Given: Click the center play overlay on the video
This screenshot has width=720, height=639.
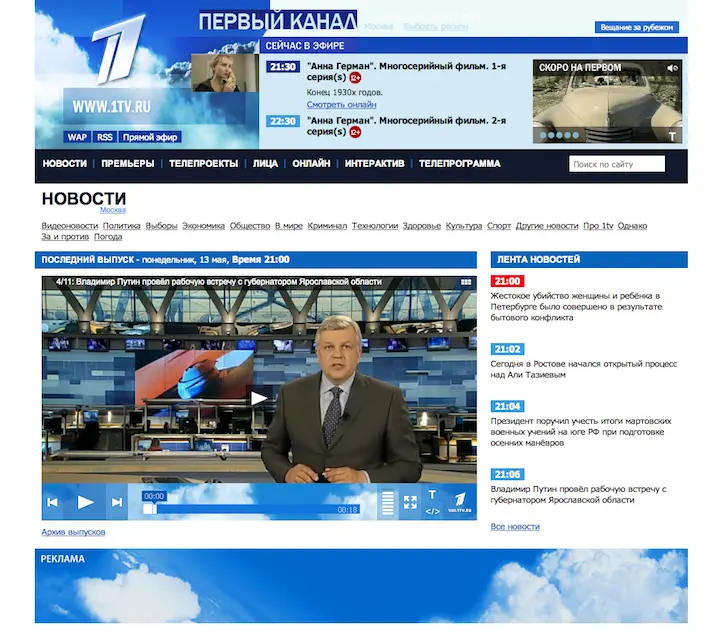Looking at the screenshot, I should [259, 398].
